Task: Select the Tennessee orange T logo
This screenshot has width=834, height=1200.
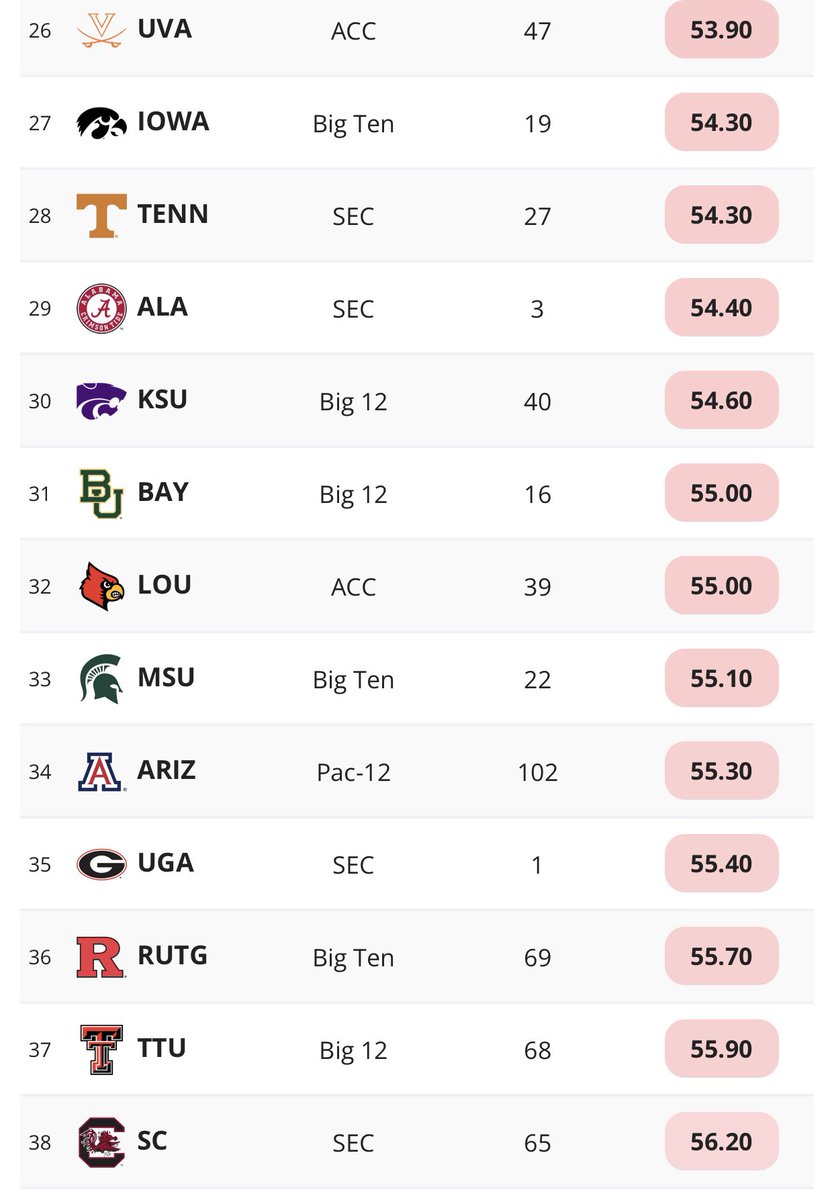Action: [101, 215]
